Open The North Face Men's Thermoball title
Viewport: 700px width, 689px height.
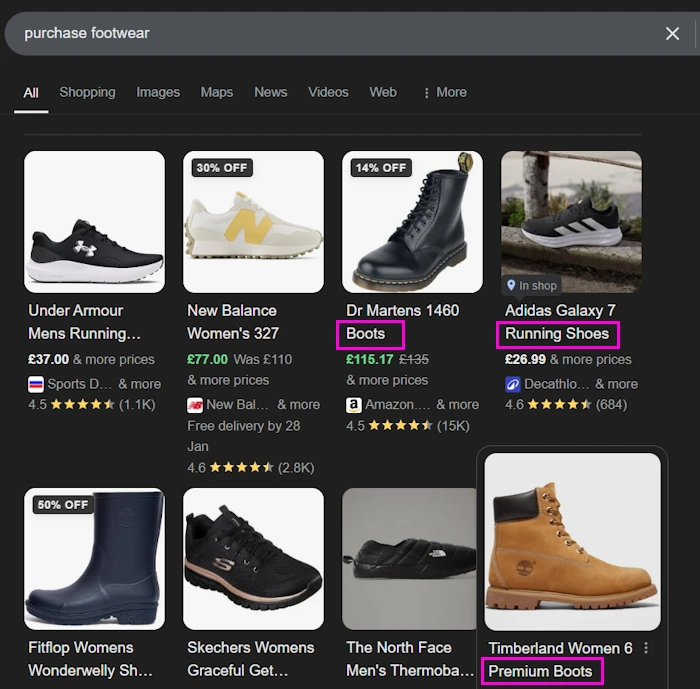click(410, 659)
